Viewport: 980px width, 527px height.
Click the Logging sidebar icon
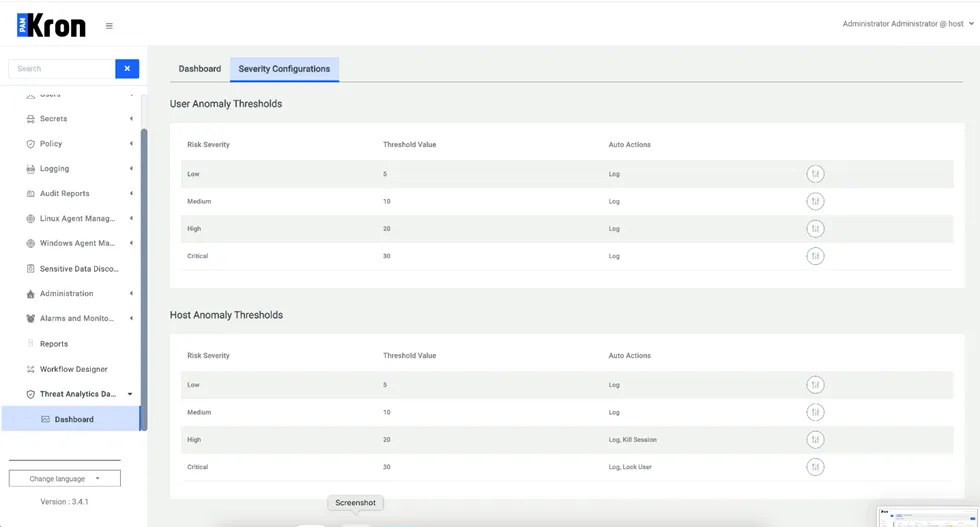pyautogui.click(x=30, y=169)
